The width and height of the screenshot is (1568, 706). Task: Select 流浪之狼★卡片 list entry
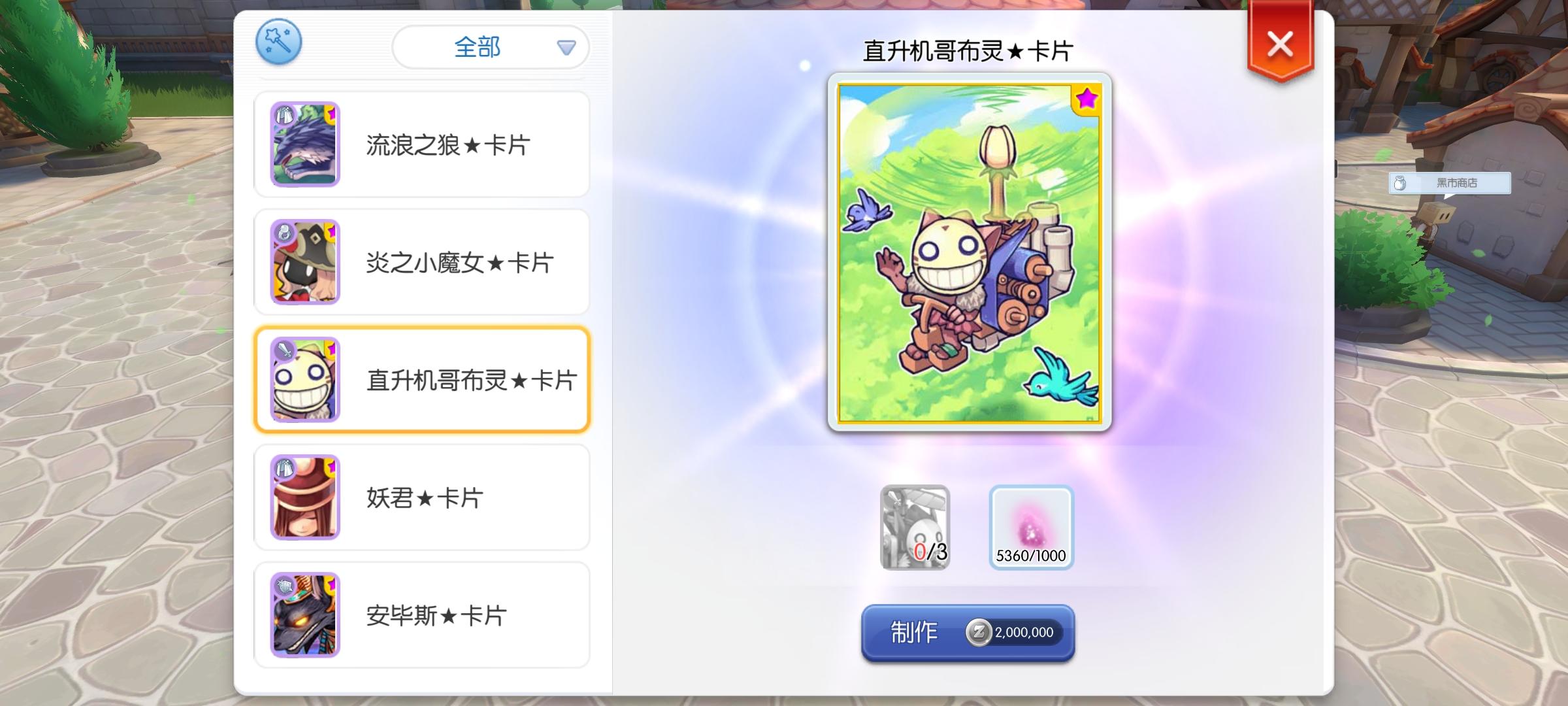point(422,144)
